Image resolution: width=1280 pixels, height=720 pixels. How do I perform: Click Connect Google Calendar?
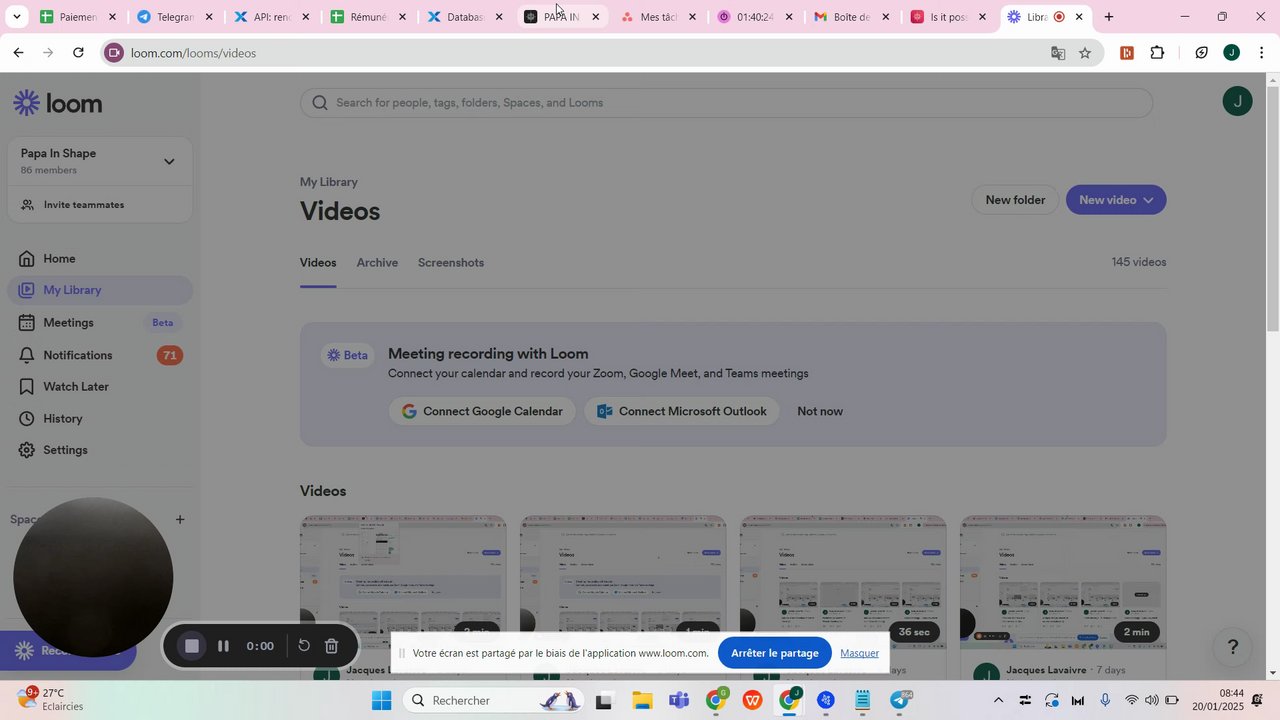(482, 411)
